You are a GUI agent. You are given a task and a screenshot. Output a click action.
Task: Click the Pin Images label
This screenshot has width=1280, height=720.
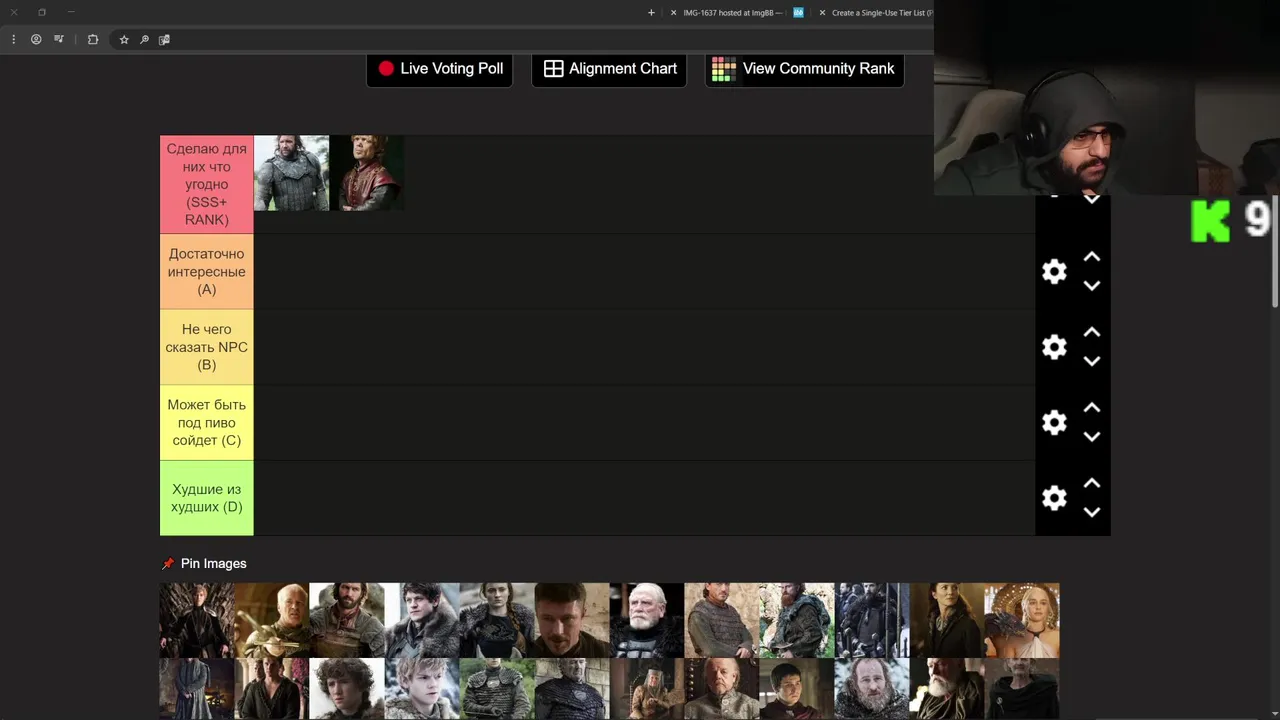213,564
